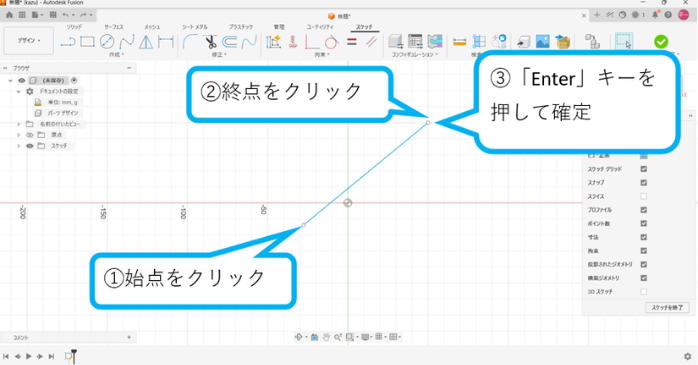The width and height of the screenshot is (698, 365).
Task: Expand the 原点 folder in browser
Action: [19, 135]
